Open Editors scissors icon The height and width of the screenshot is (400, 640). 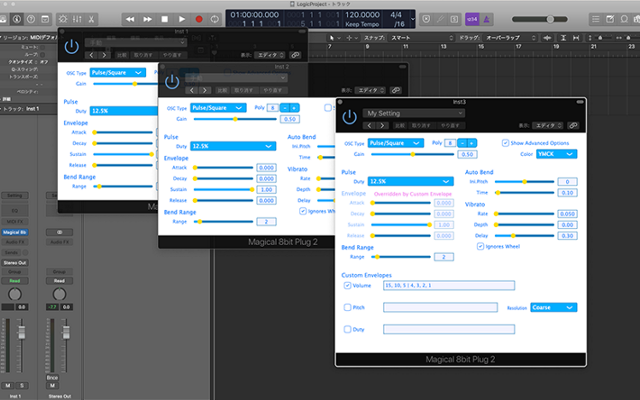click(91, 19)
